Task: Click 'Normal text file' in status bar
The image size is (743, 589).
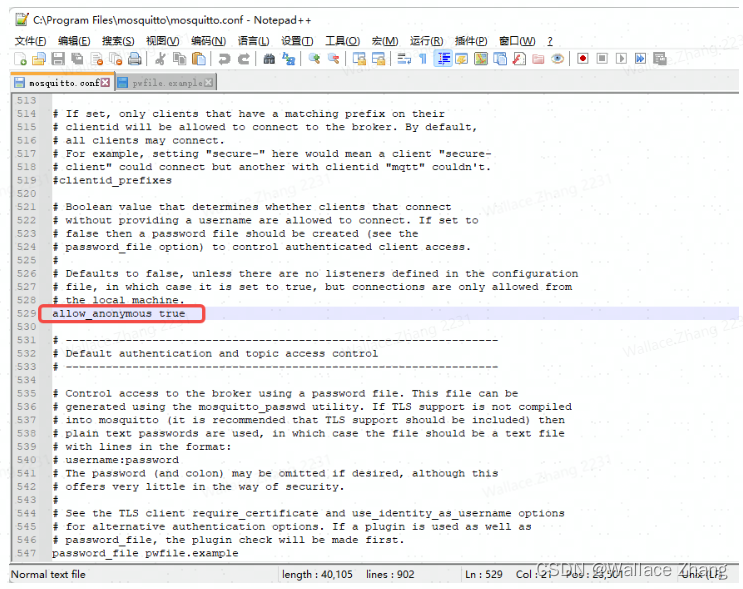Action: [x=48, y=574]
